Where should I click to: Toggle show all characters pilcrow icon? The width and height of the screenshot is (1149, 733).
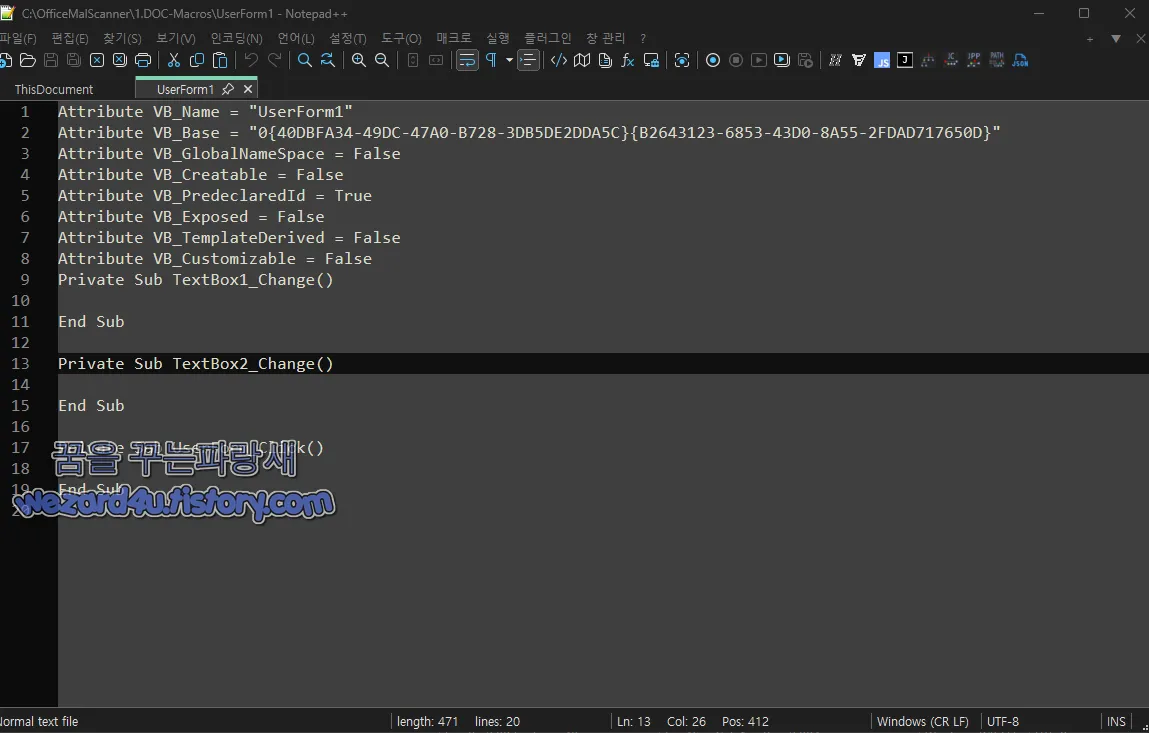491,60
